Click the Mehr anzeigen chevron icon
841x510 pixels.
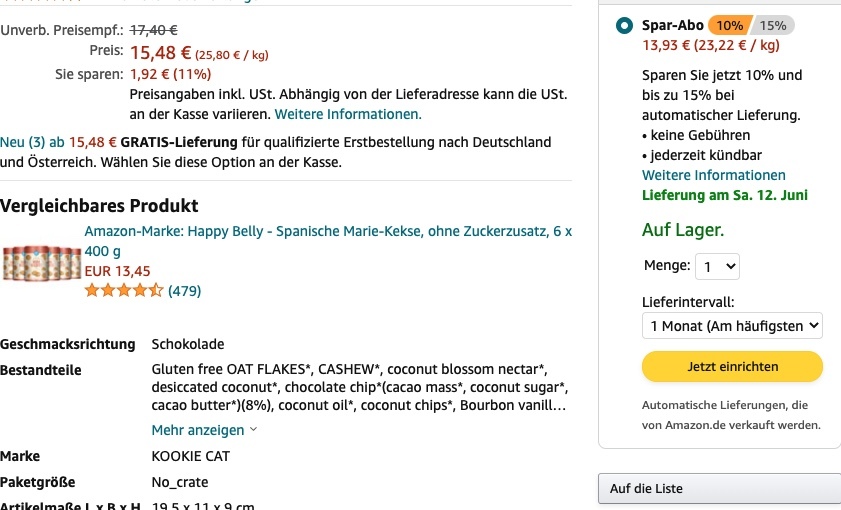tap(253, 430)
